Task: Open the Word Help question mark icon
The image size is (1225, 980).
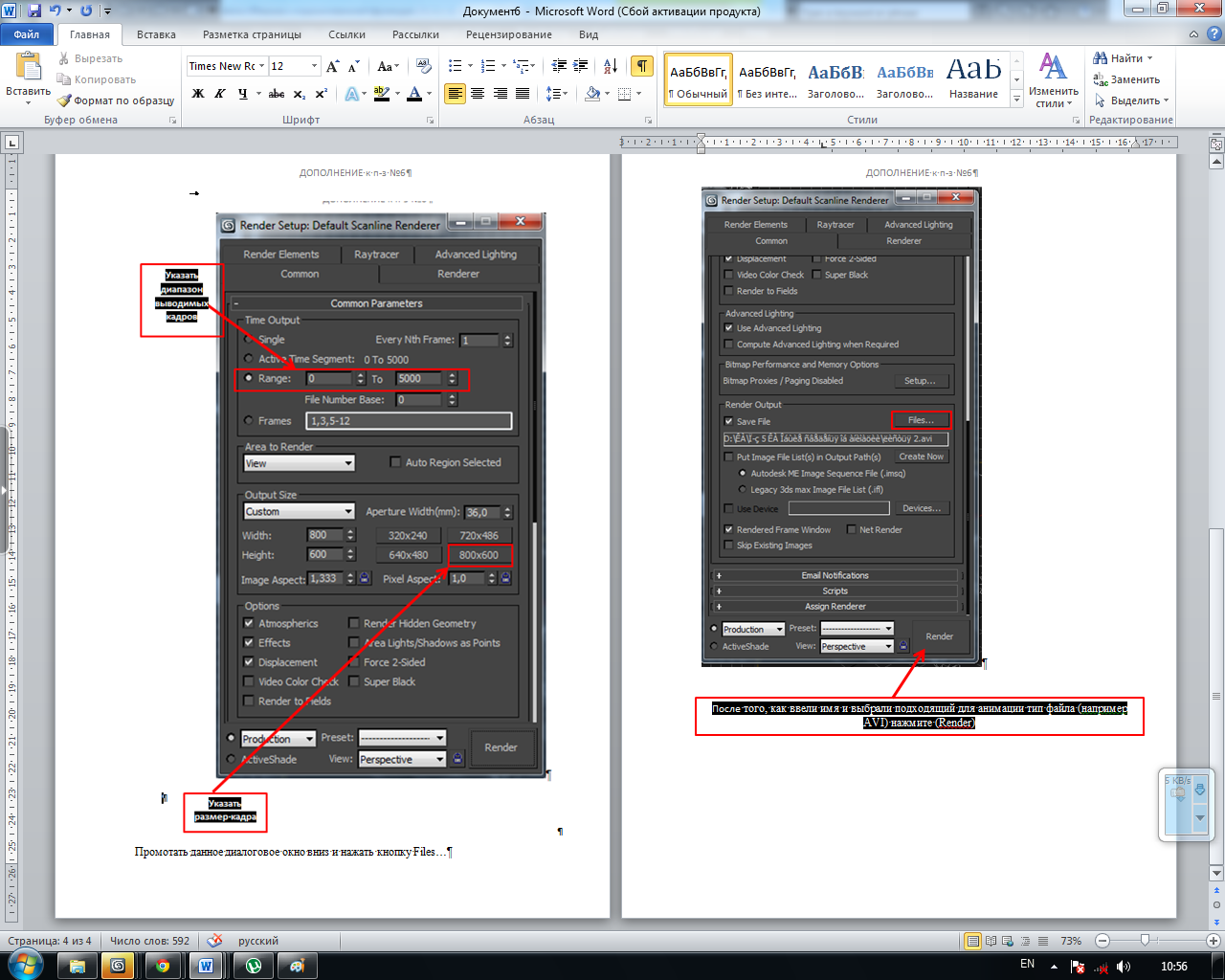Action: click(1213, 33)
